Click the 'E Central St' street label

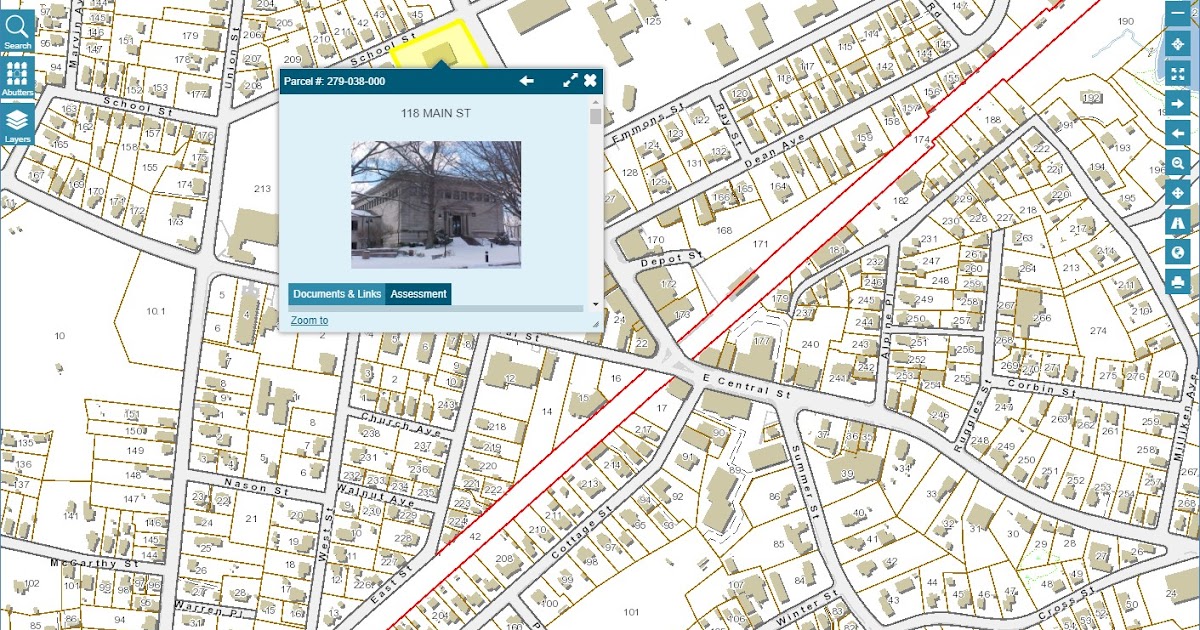(746, 388)
